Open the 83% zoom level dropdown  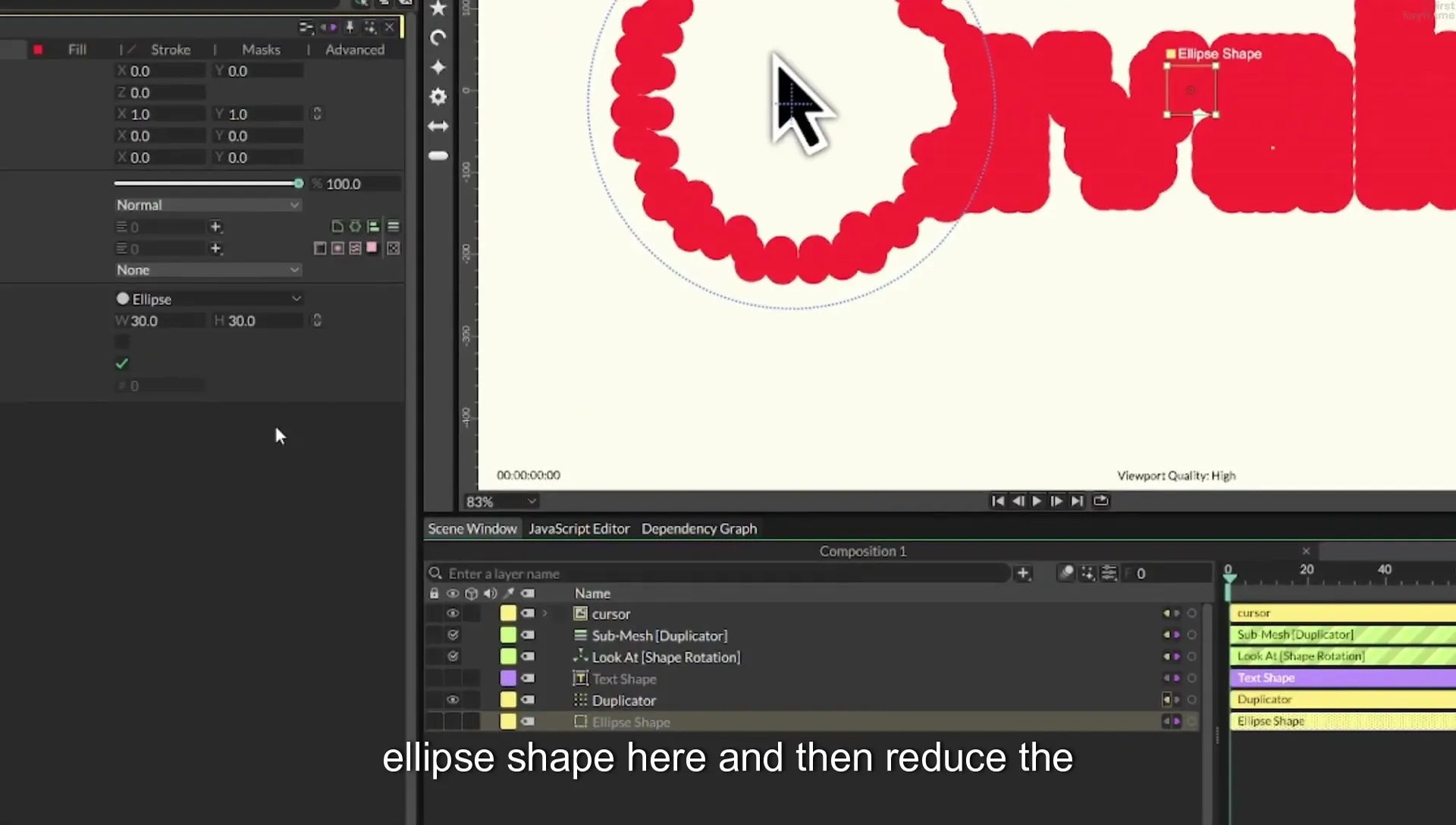pos(501,502)
